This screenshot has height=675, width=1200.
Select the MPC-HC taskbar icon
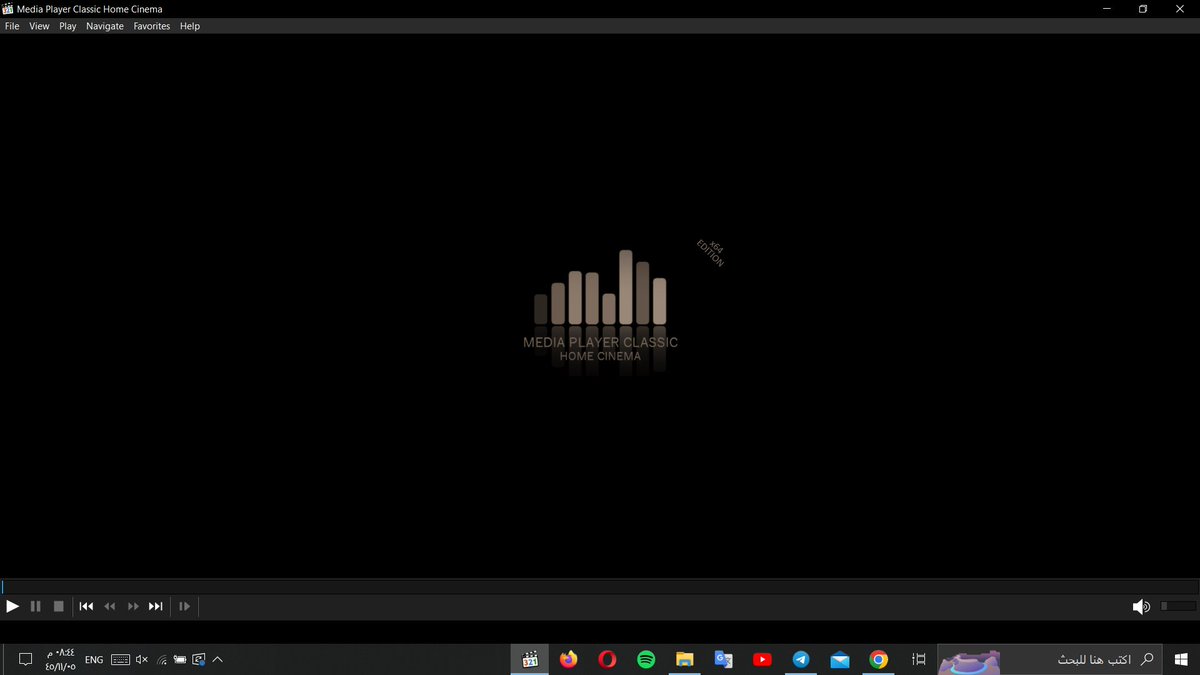pos(530,659)
